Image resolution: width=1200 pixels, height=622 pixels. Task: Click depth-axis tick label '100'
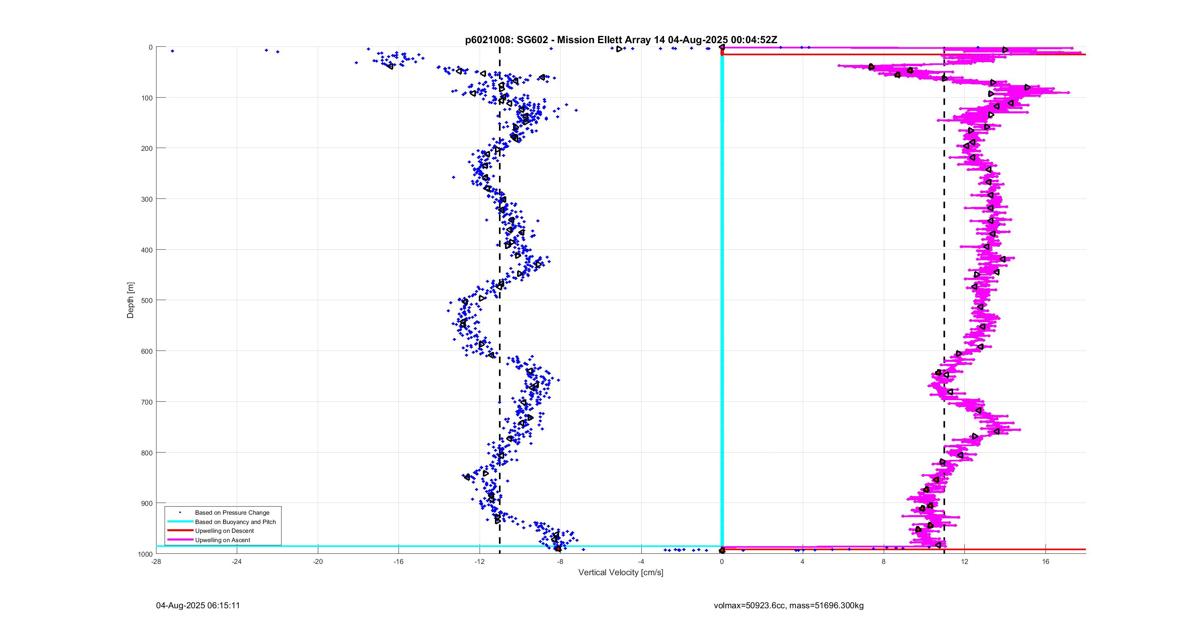145,98
